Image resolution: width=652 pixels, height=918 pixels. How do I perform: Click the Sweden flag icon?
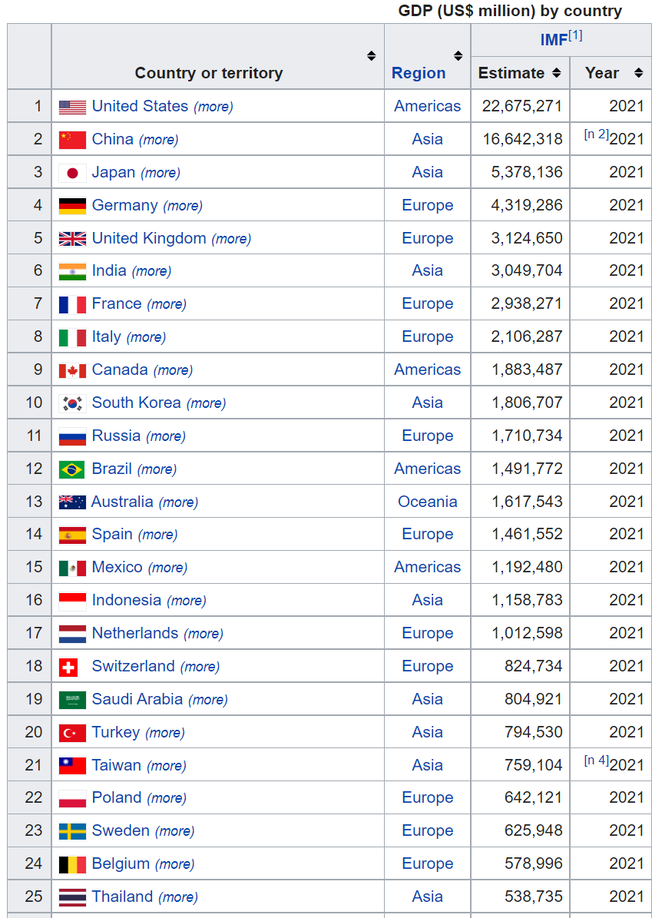pyautogui.click(x=73, y=831)
